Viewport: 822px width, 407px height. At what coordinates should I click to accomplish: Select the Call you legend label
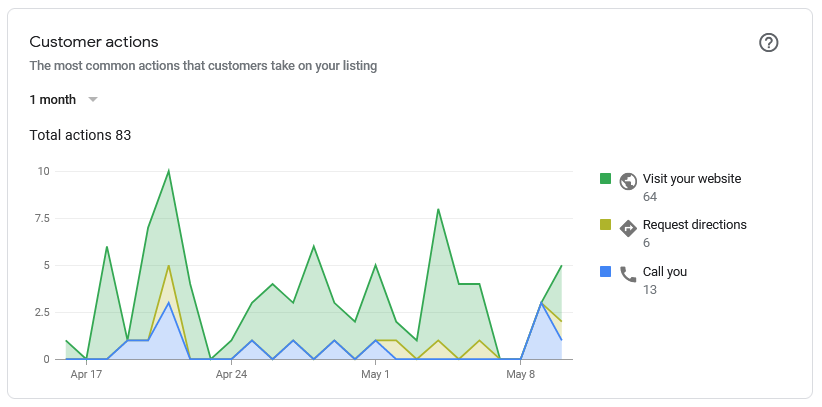(665, 271)
